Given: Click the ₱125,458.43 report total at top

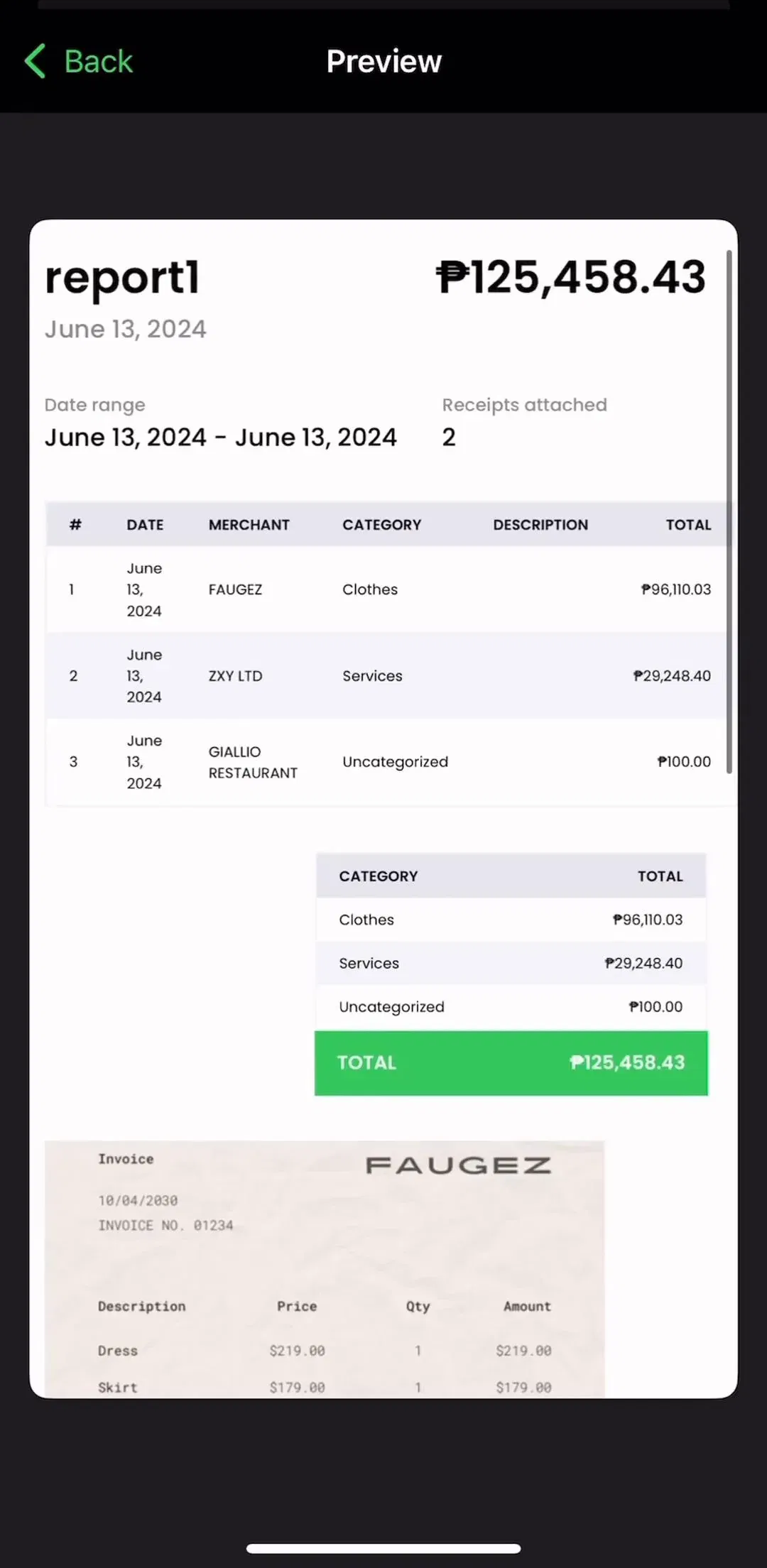Looking at the screenshot, I should 571,277.
